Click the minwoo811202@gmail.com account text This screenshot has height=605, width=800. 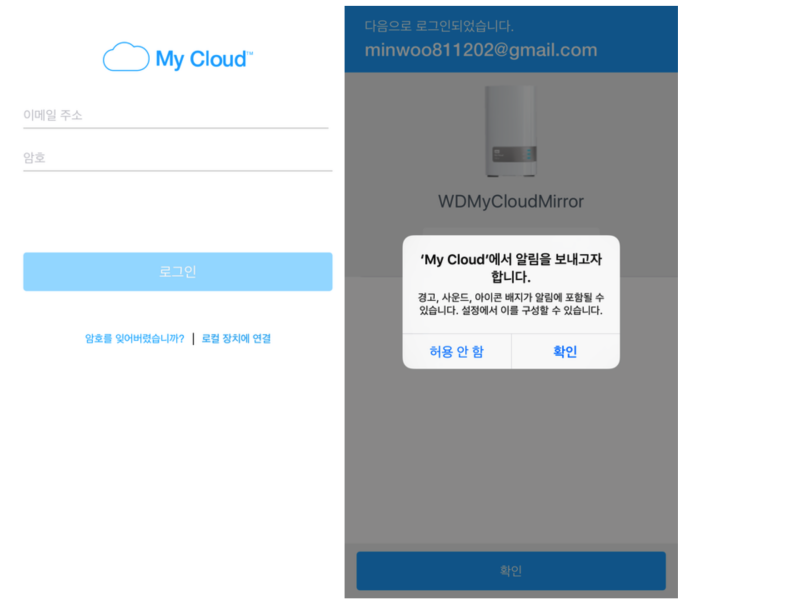pos(481,50)
